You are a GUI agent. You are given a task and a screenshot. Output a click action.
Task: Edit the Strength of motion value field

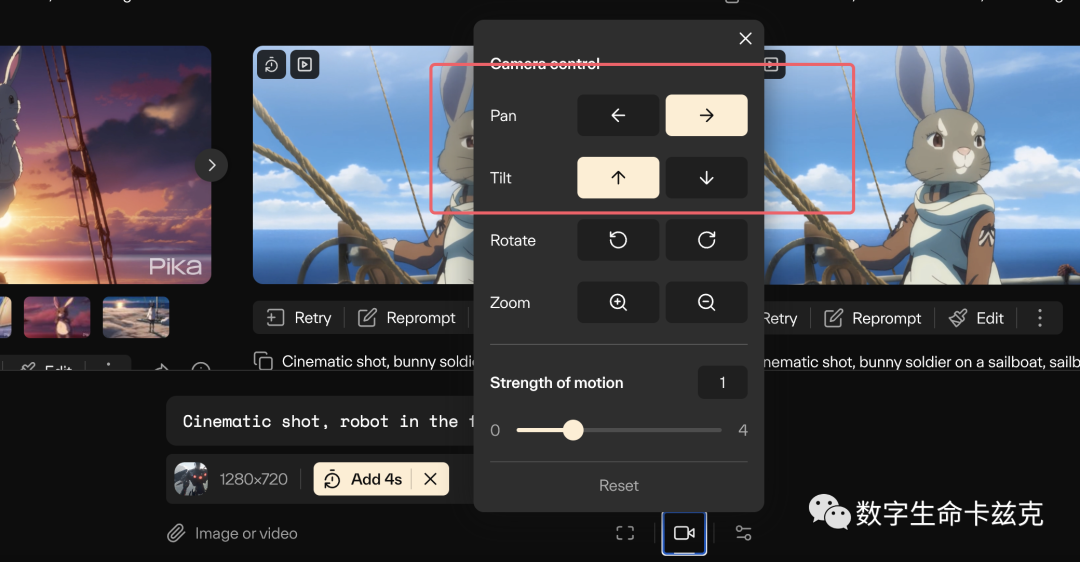point(723,382)
